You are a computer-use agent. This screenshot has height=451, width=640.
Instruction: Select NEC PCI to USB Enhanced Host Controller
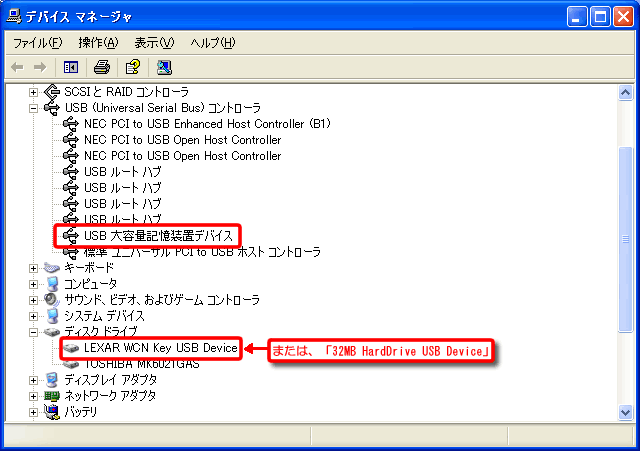[x=206, y=124]
